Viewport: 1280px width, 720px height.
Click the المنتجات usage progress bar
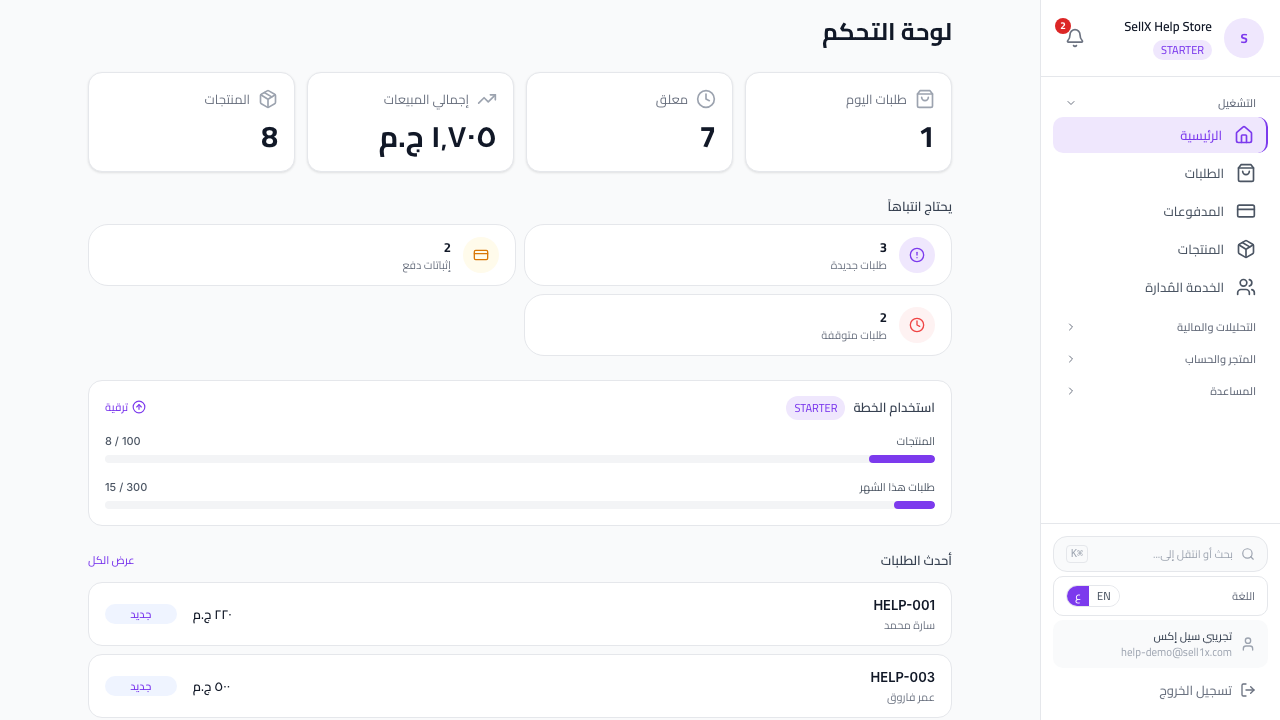coord(520,459)
